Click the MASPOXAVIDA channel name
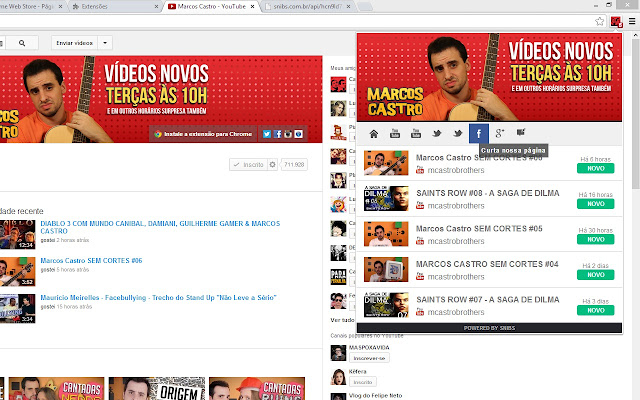This screenshot has width=640, height=400. (369, 348)
